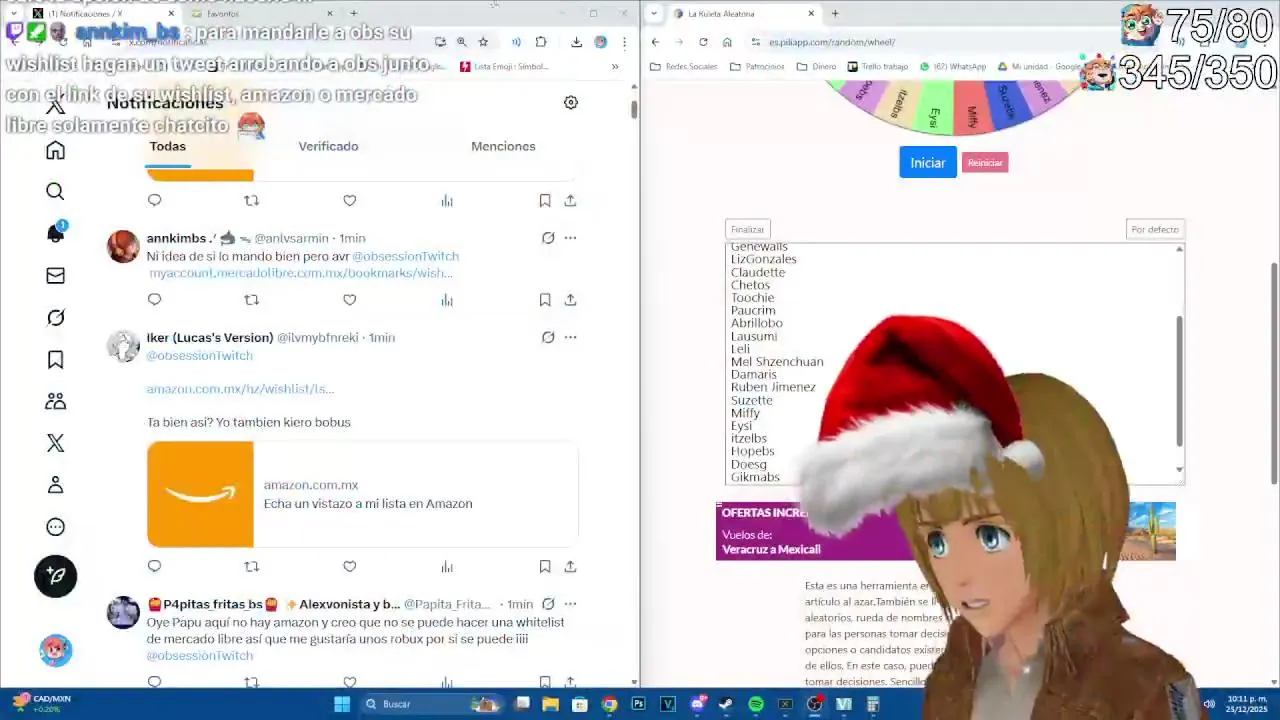Open the X Explore search icon
This screenshot has height=720, width=1280.
[55, 192]
